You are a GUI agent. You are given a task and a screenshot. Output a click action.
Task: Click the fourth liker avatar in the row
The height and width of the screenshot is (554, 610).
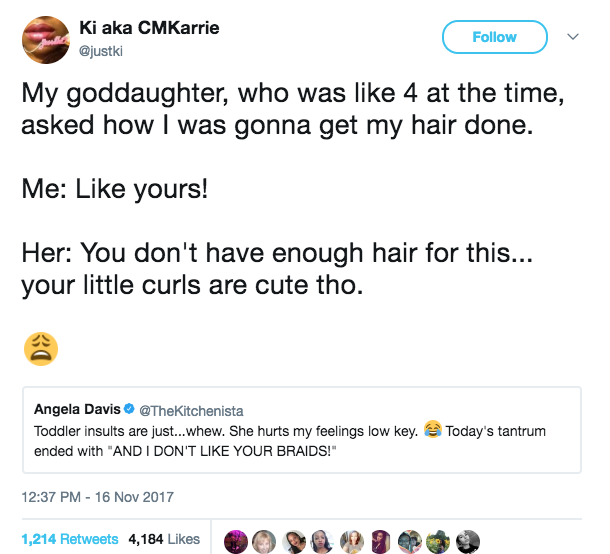coord(324,538)
